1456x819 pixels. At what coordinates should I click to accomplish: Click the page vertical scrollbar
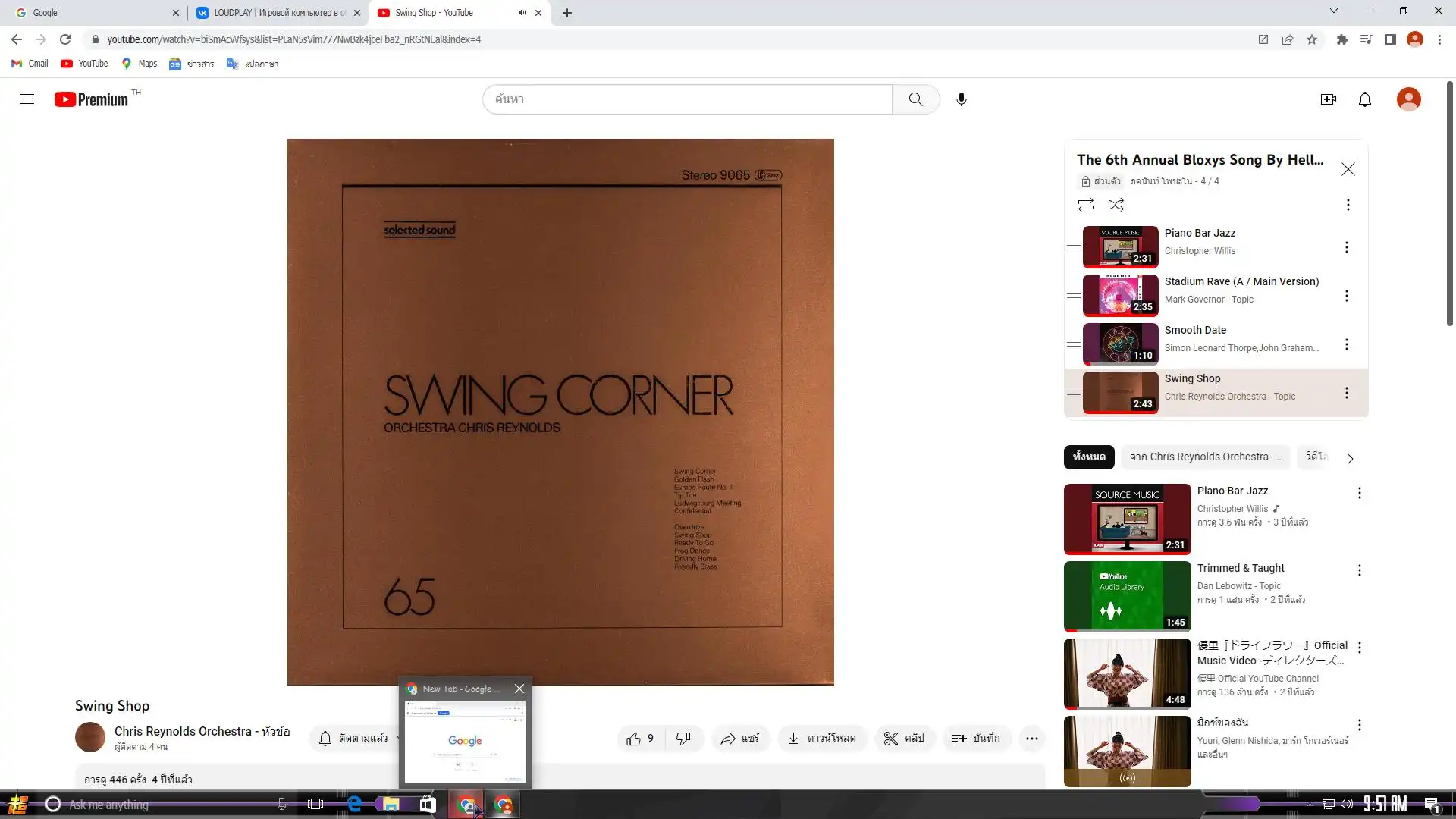pyautogui.click(x=1449, y=205)
